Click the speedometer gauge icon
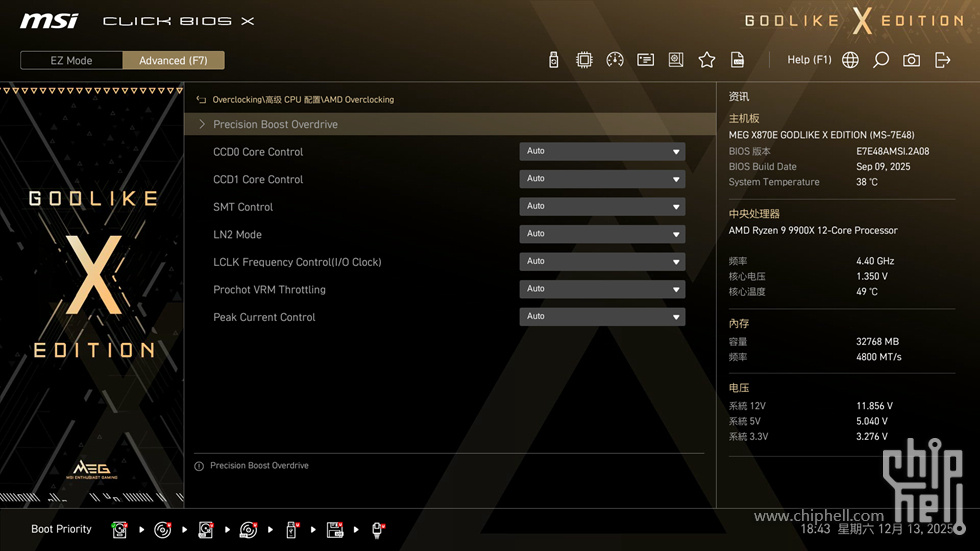The height and width of the screenshot is (551, 980). pyautogui.click(x=615, y=60)
